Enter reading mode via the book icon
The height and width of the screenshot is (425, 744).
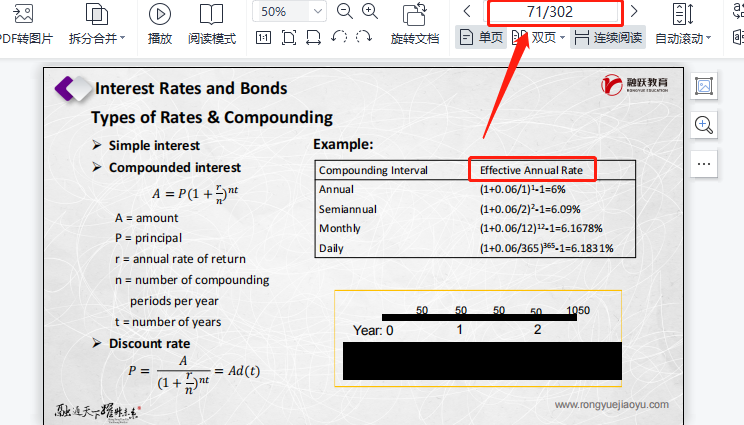211,14
